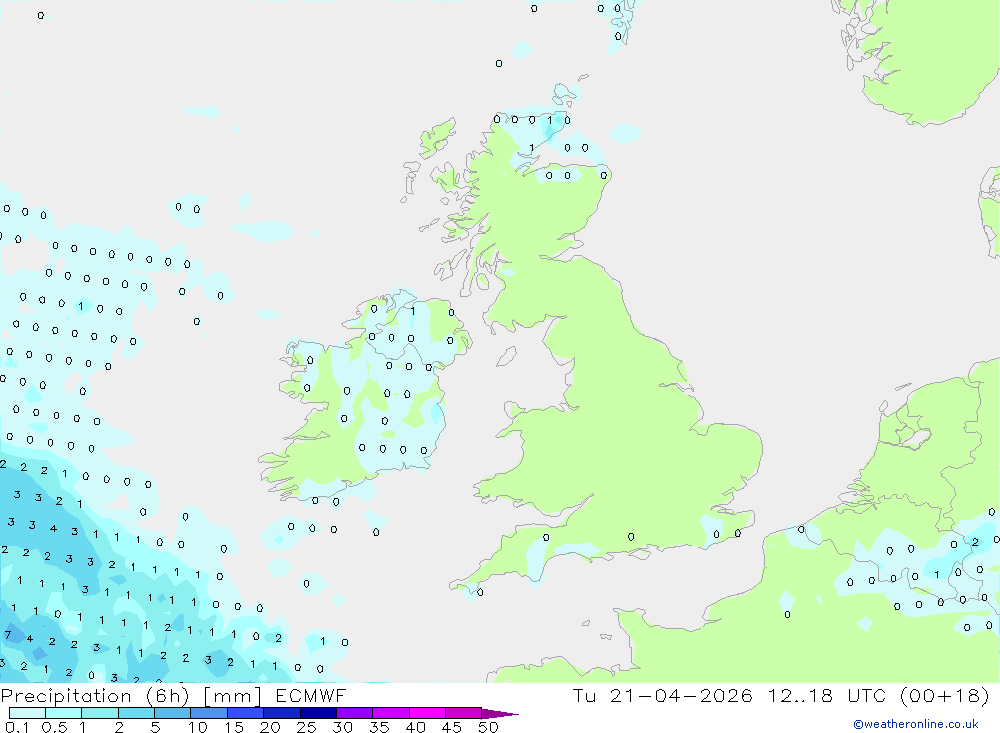Screen dimensions: 1000x733
Task: Click the "ECMWF" model label
Action: (311, 695)
